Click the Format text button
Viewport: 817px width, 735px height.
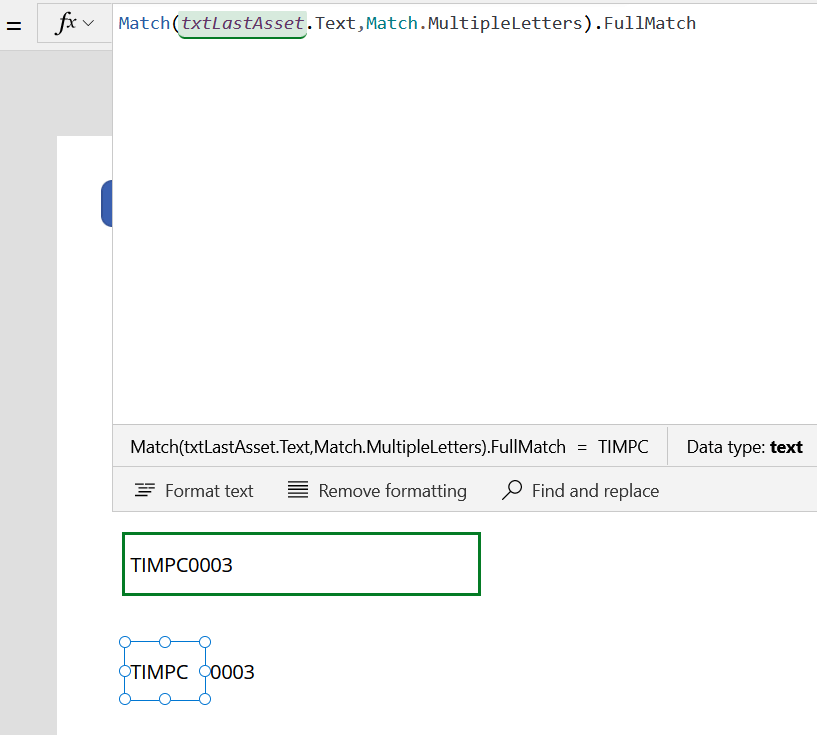pos(194,491)
